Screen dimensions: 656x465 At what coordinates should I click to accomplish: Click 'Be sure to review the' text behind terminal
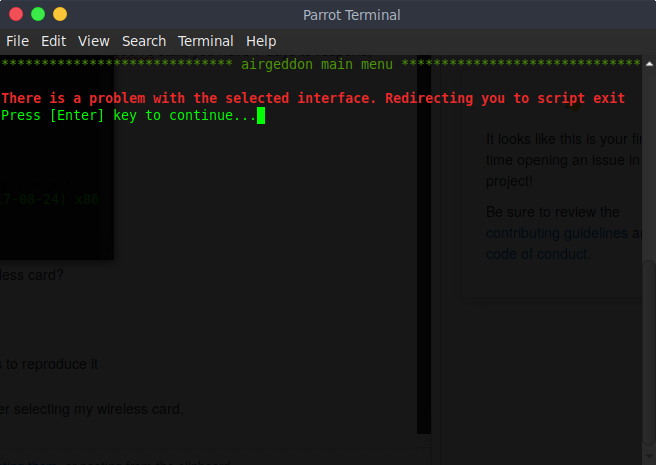click(553, 212)
